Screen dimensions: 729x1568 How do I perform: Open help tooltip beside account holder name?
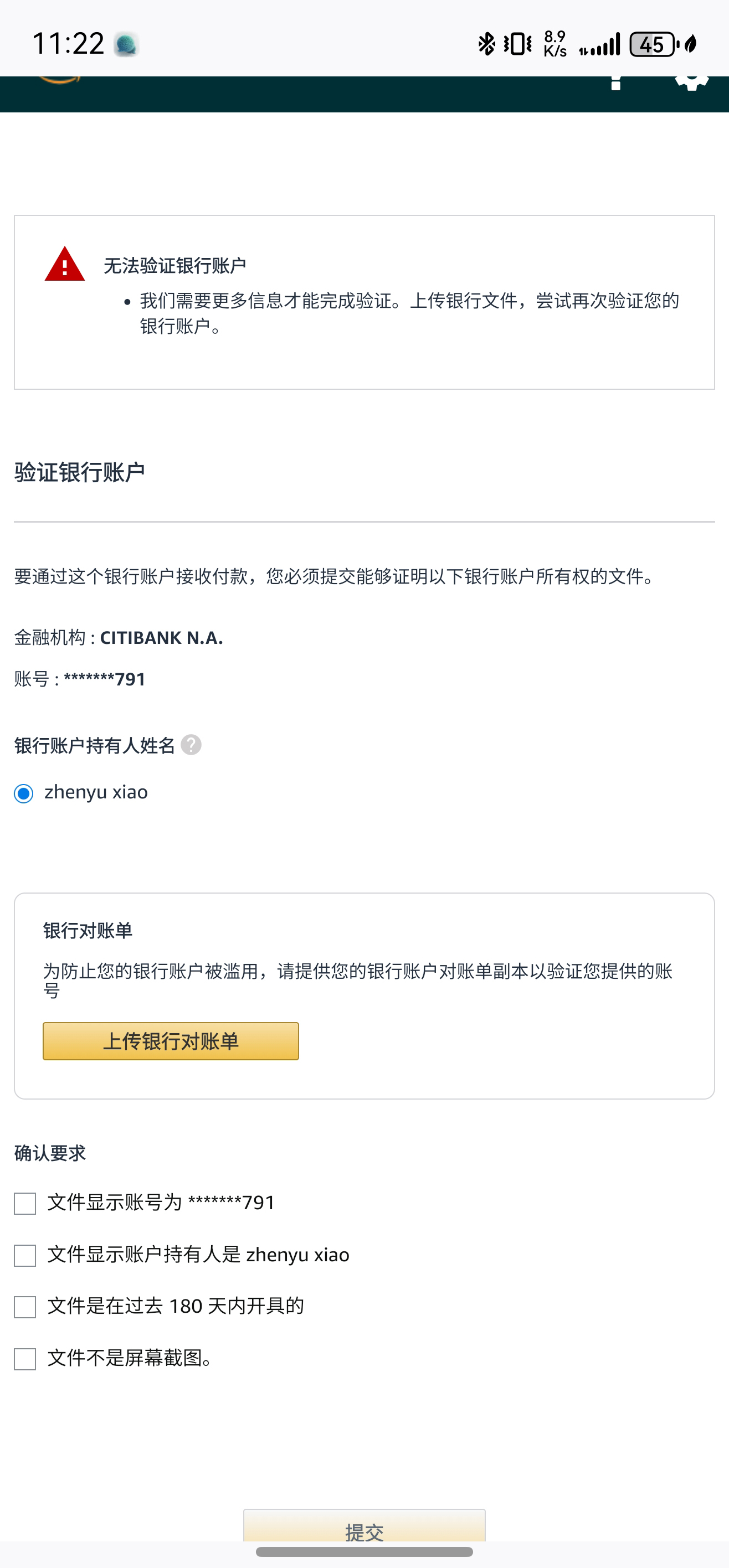pyautogui.click(x=191, y=745)
